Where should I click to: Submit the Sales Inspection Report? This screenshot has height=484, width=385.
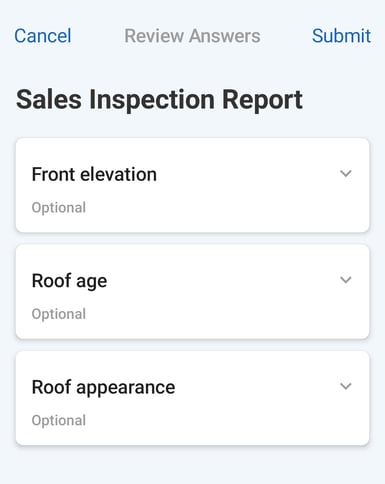coord(341,36)
